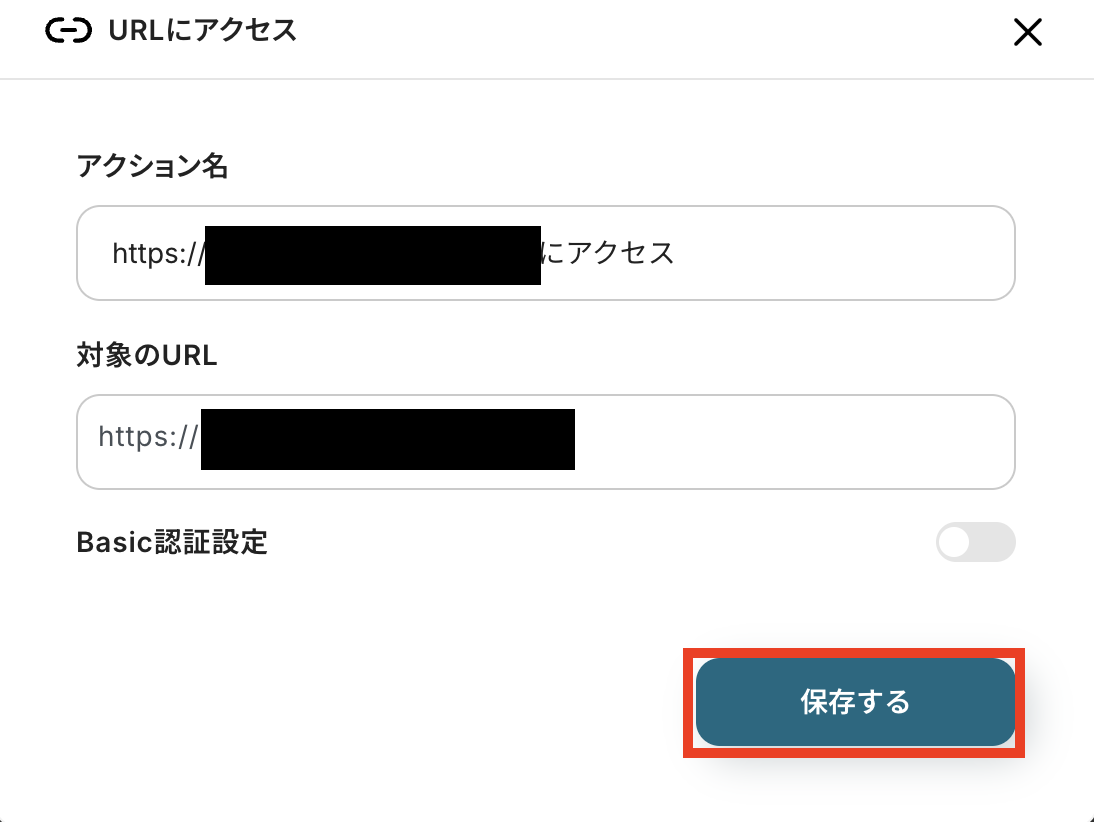Enable the Basic認証設定 toggle switch
The width and height of the screenshot is (1094, 822).
975,543
